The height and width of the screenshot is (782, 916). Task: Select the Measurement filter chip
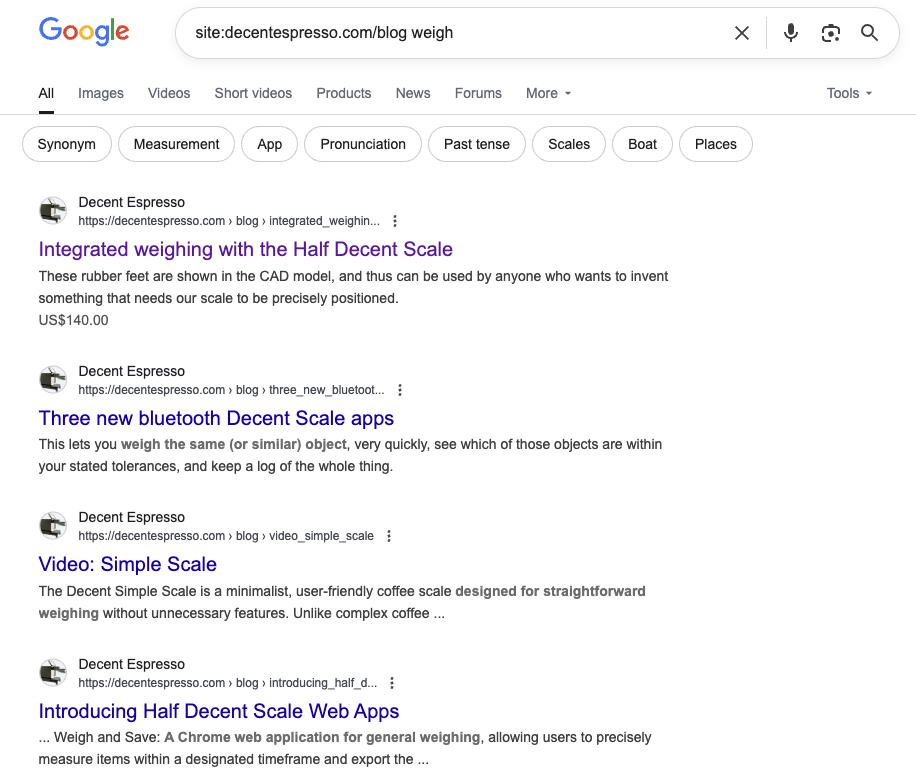(x=176, y=144)
